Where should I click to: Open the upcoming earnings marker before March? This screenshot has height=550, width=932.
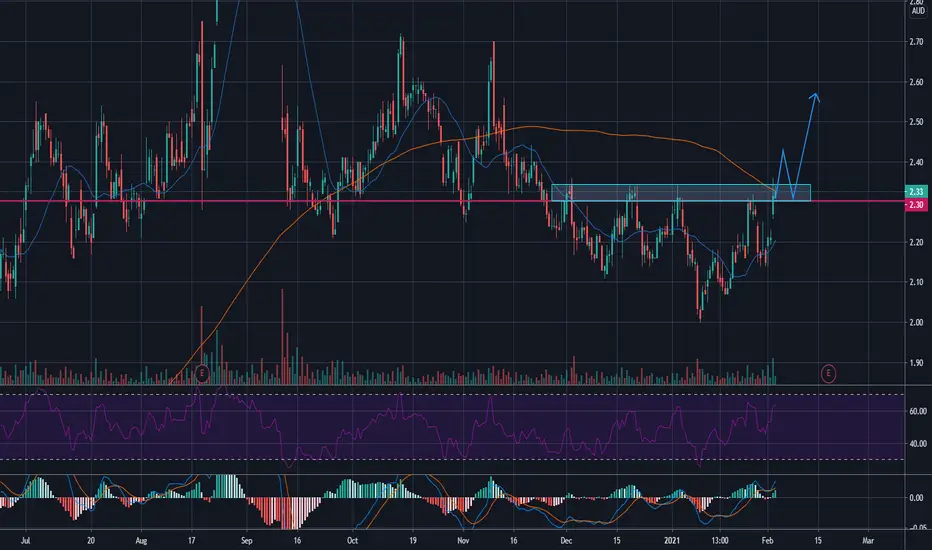pyautogui.click(x=828, y=373)
